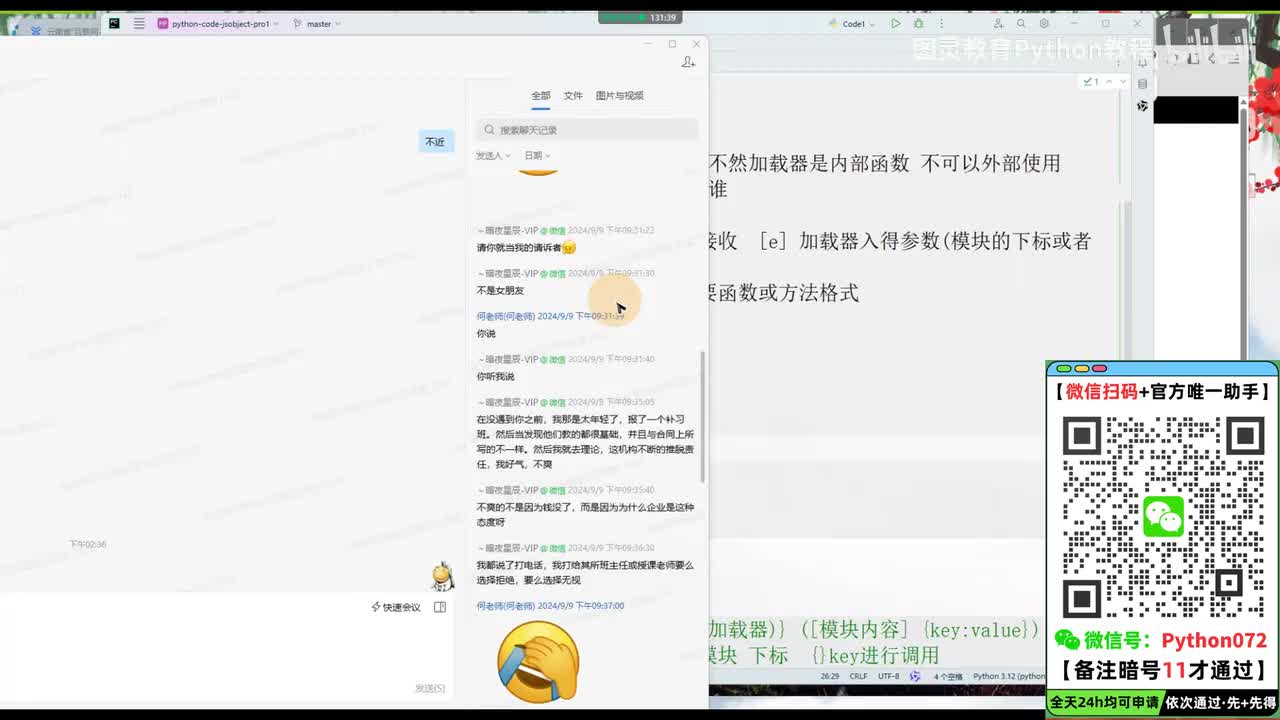Click the user avatar beside the chat input

[442, 576]
